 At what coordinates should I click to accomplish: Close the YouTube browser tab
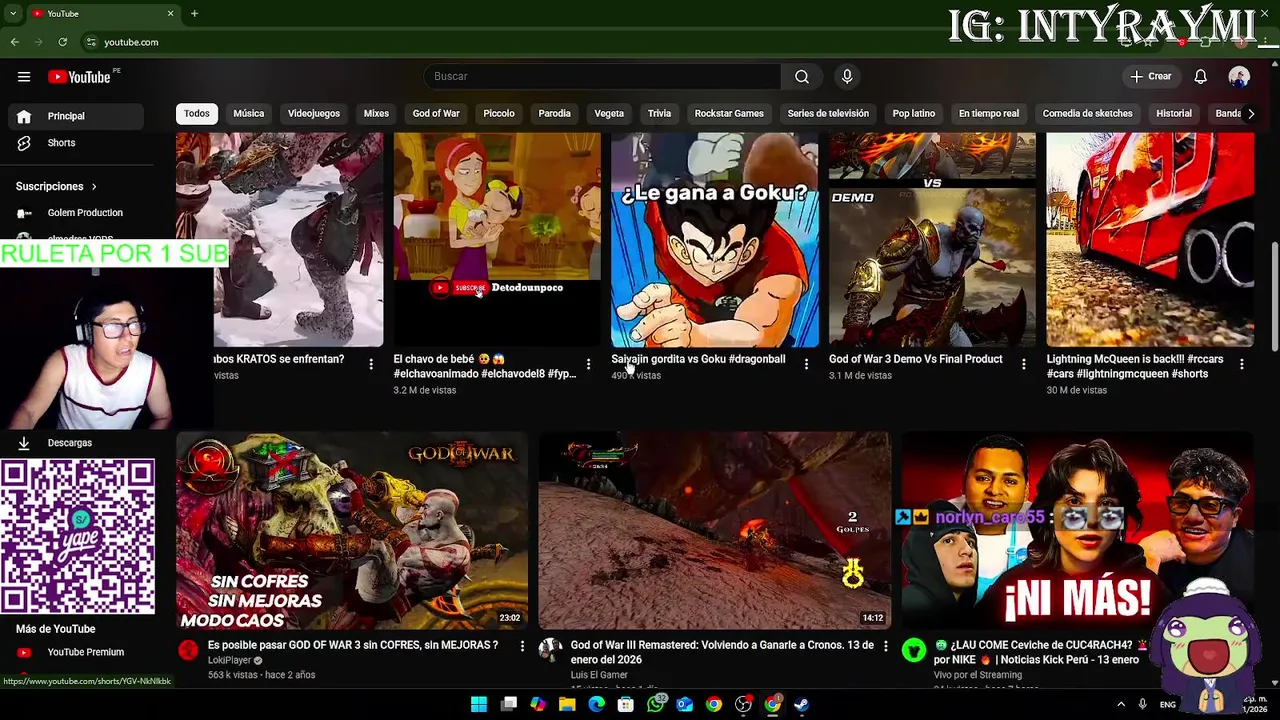170,13
